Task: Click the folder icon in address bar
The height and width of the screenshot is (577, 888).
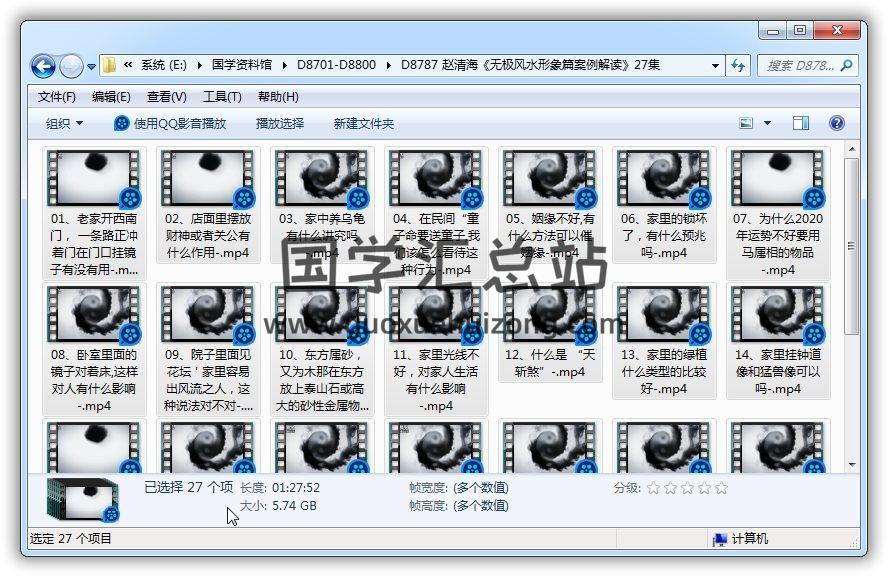Action: [x=109, y=65]
